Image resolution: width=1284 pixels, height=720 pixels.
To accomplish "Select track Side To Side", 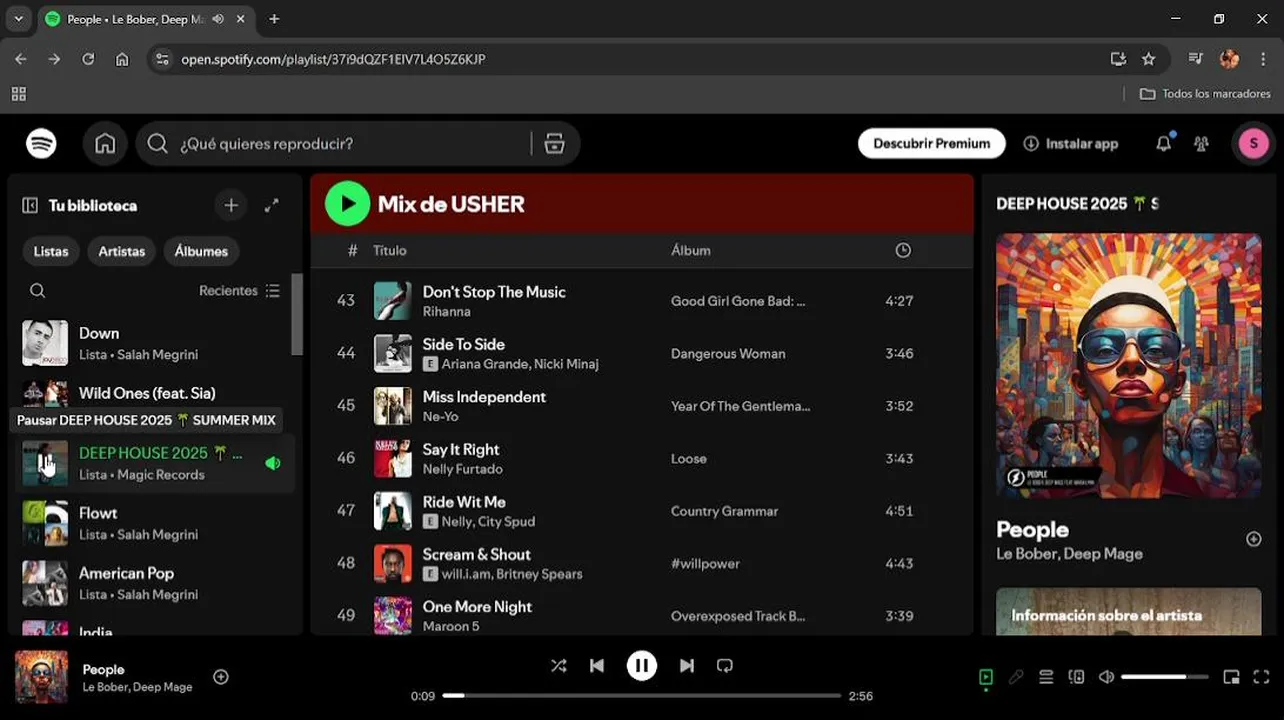I will tap(463, 344).
